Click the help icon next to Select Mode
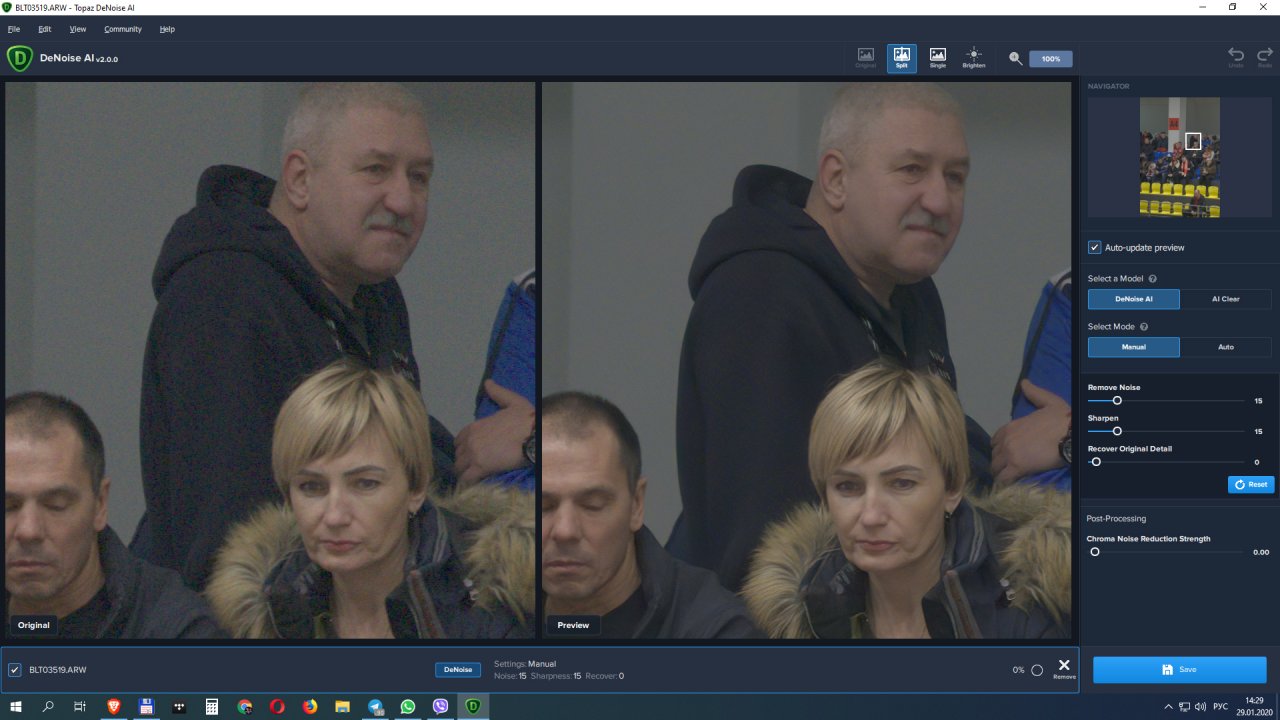This screenshot has width=1280, height=720. click(x=1144, y=327)
